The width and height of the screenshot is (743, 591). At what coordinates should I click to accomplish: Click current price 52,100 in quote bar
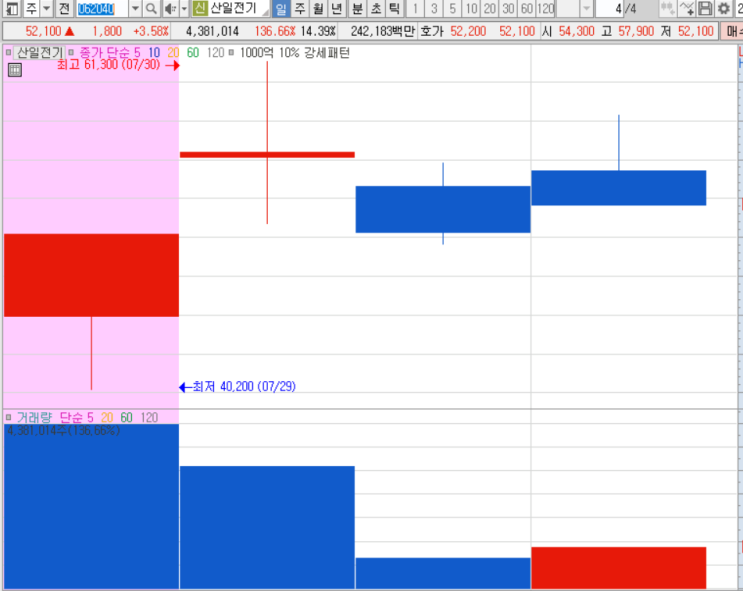(x=43, y=31)
